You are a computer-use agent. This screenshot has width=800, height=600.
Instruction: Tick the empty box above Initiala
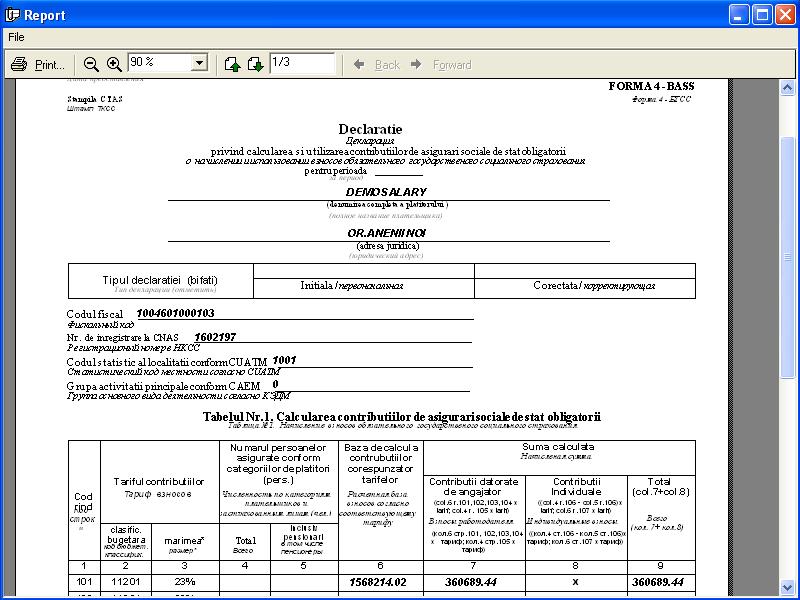pyautogui.click(x=363, y=270)
